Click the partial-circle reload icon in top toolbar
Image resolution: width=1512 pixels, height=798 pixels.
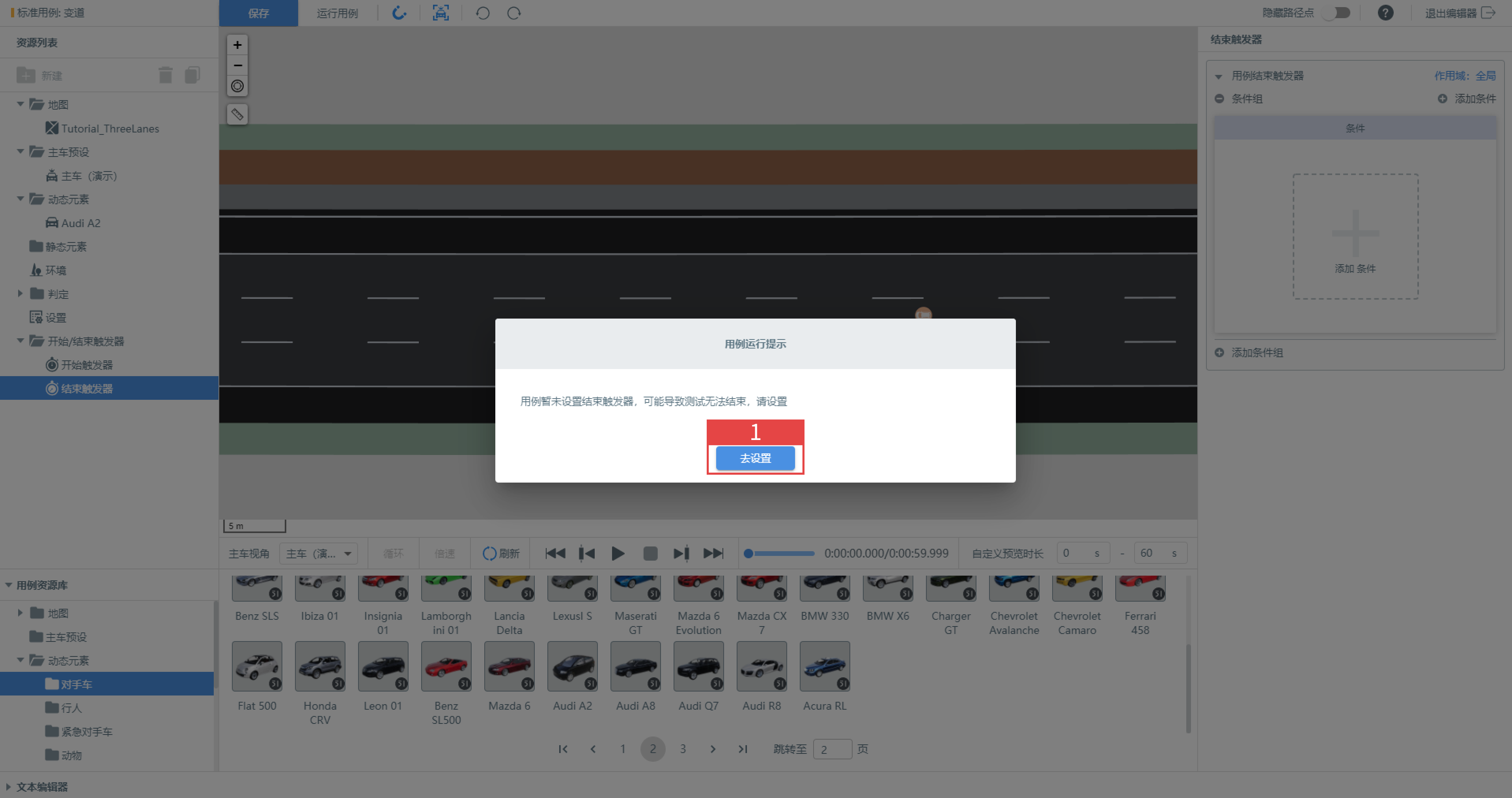coord(399,13)
